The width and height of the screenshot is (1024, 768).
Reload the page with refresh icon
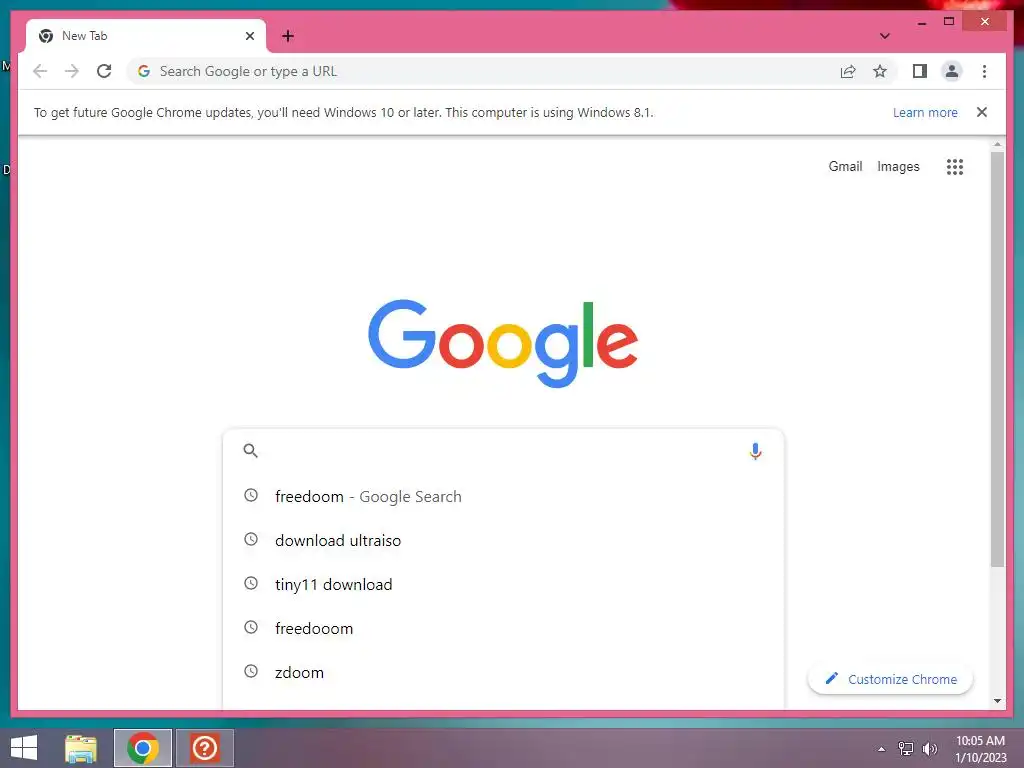point(104,71)
